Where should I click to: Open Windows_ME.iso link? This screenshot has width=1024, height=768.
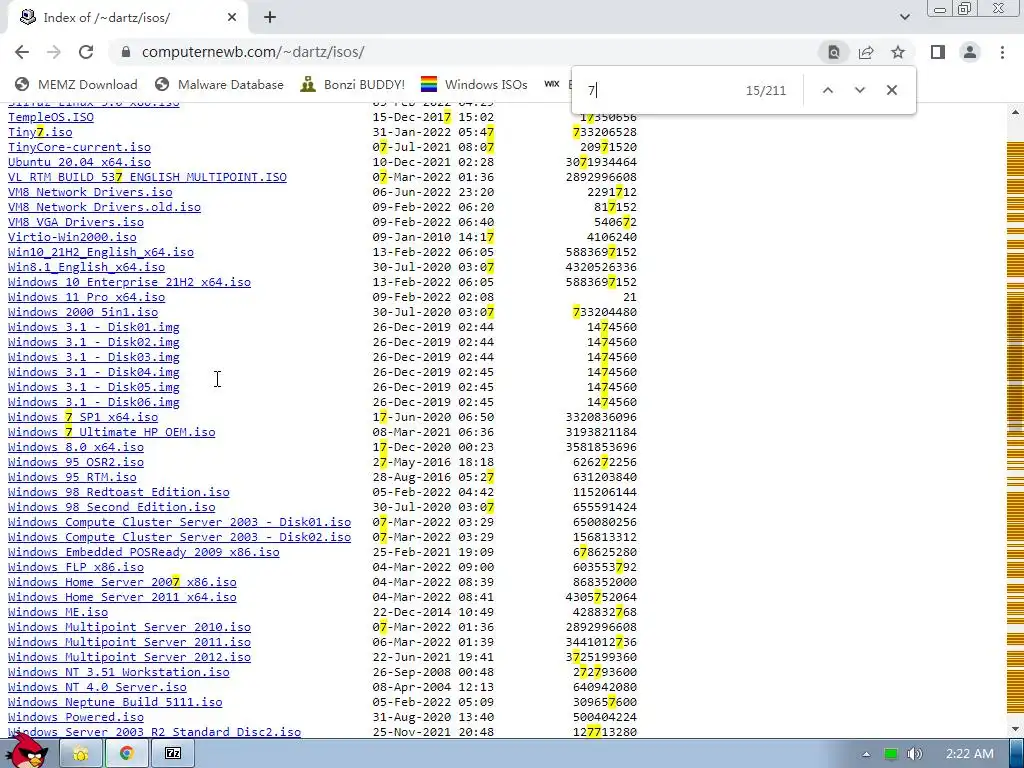58,613
